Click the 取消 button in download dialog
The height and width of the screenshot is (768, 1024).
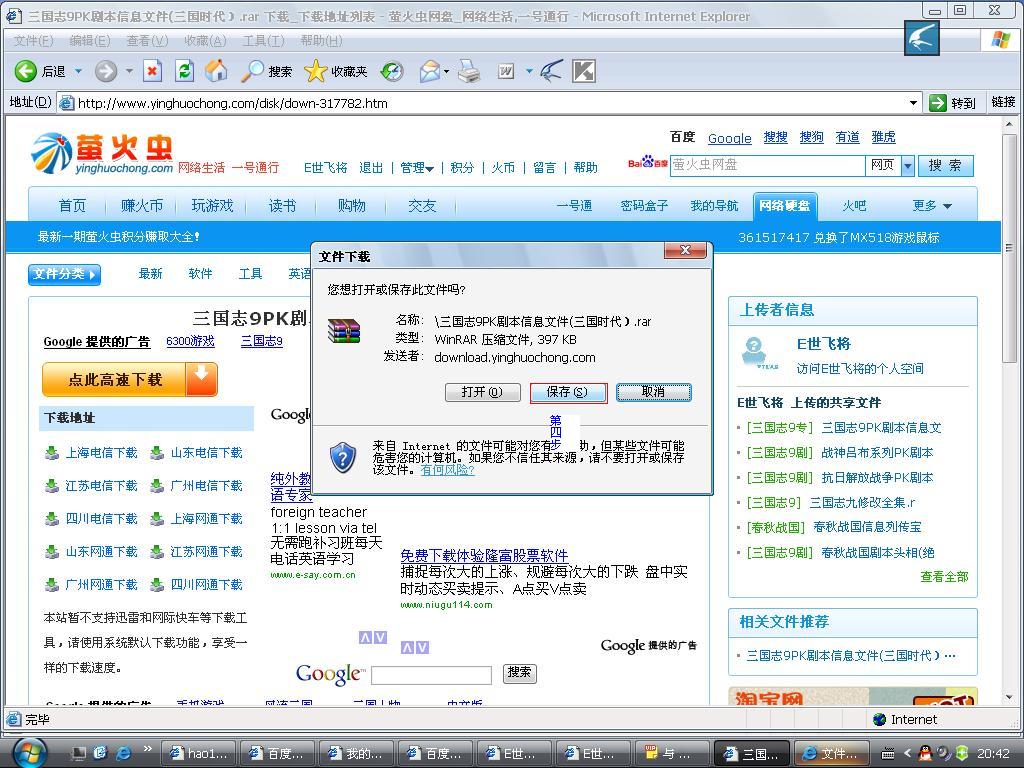click(653, 392)
